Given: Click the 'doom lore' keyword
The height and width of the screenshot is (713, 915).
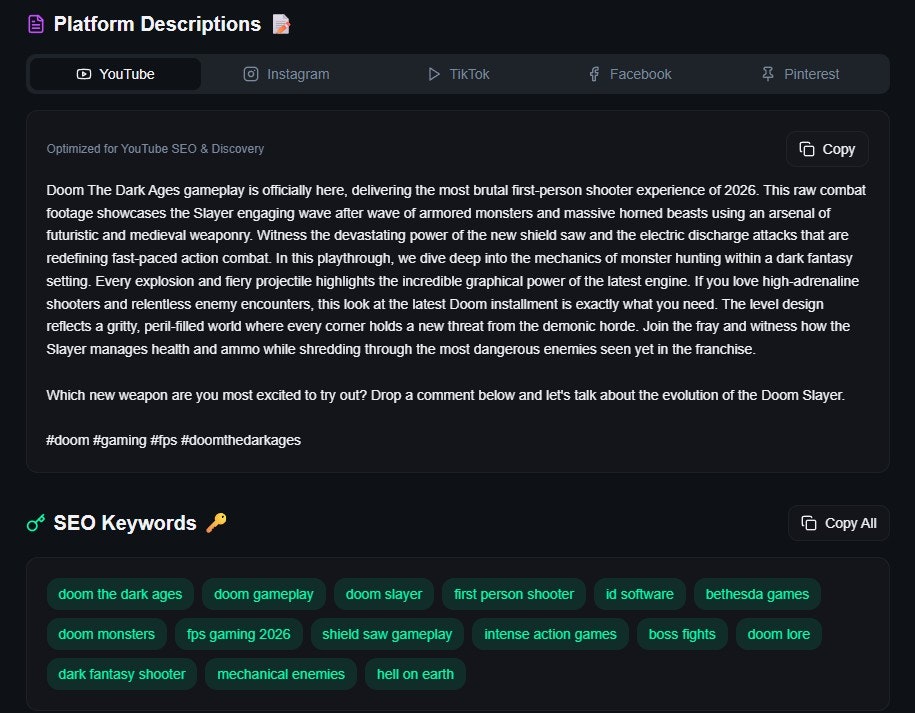Looking at the screenshot, I should point(779,634).
